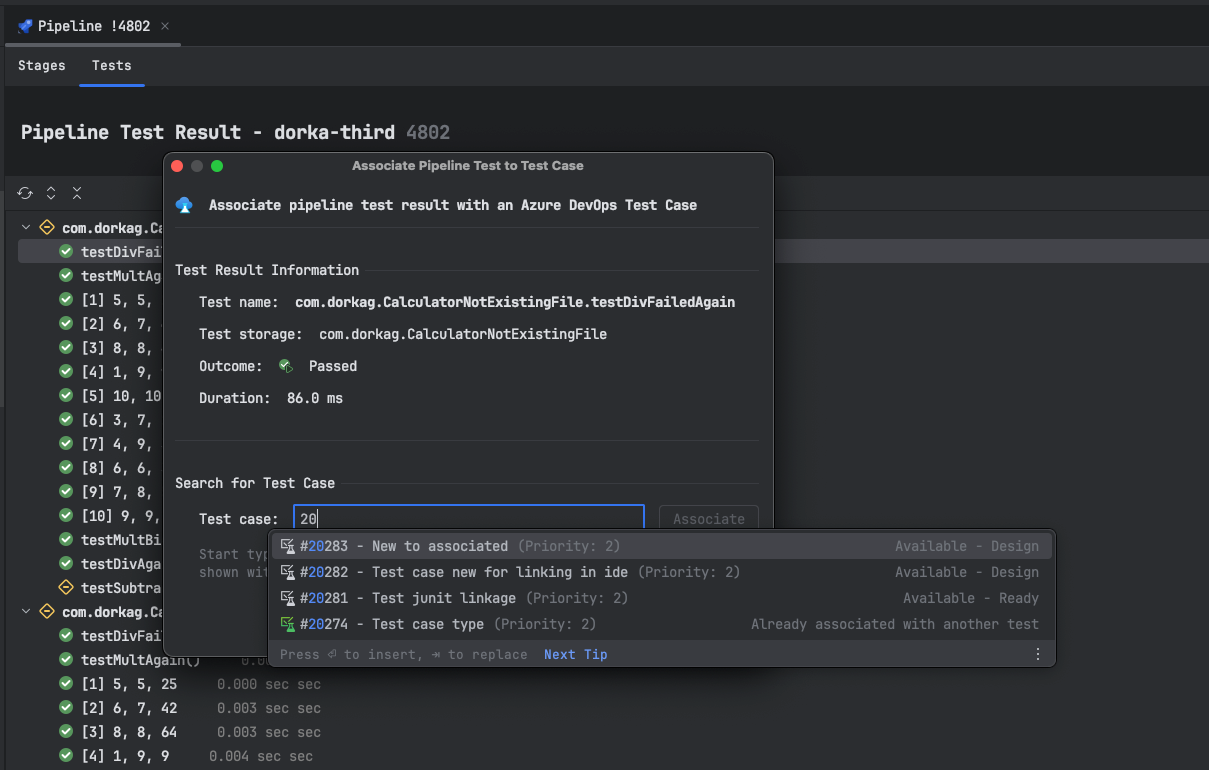Click the green check icon beside testMultBi
Image resolution: width=1209 pixels, height=770 pixels.
66,540
